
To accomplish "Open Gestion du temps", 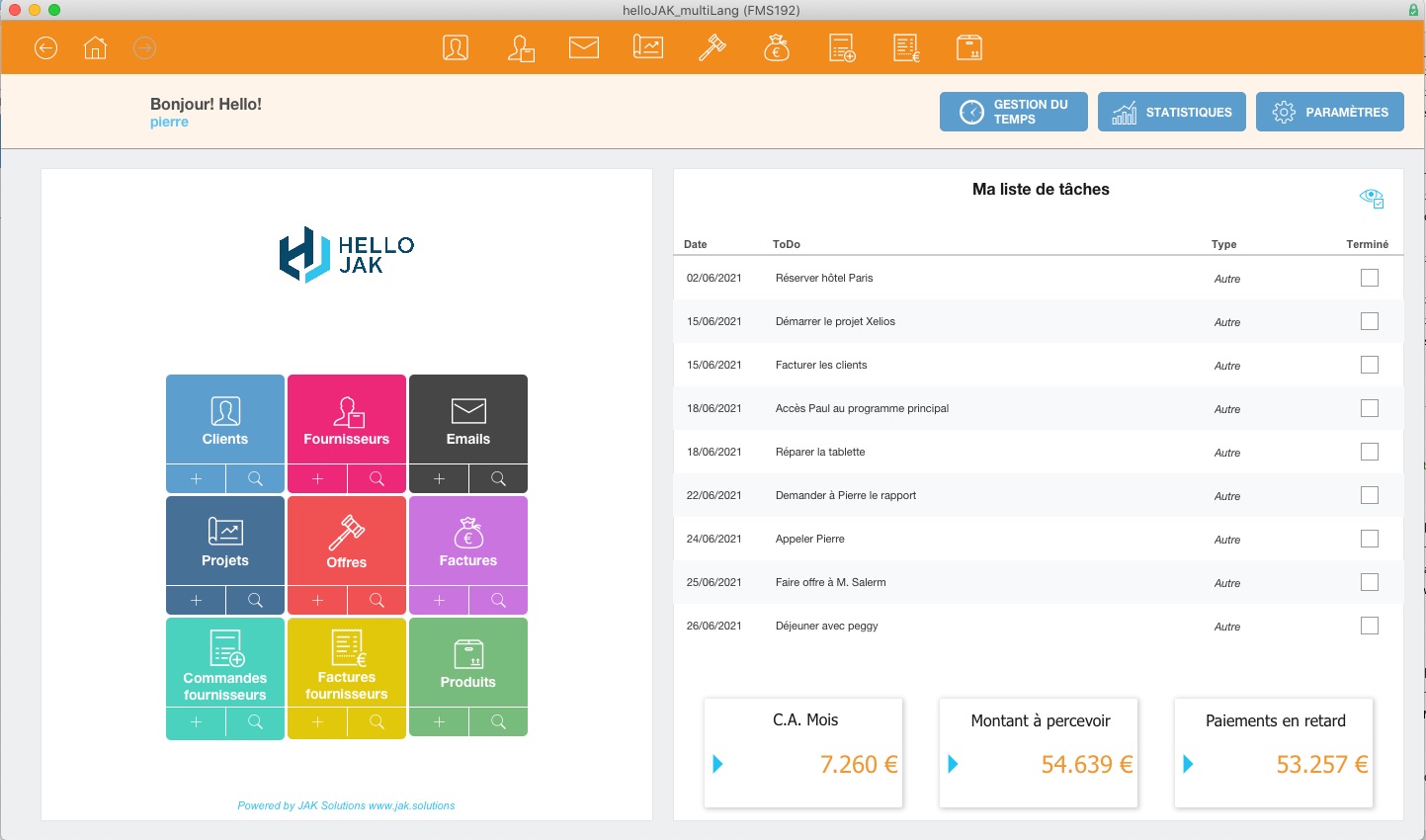I will (x=1014, y=112).
